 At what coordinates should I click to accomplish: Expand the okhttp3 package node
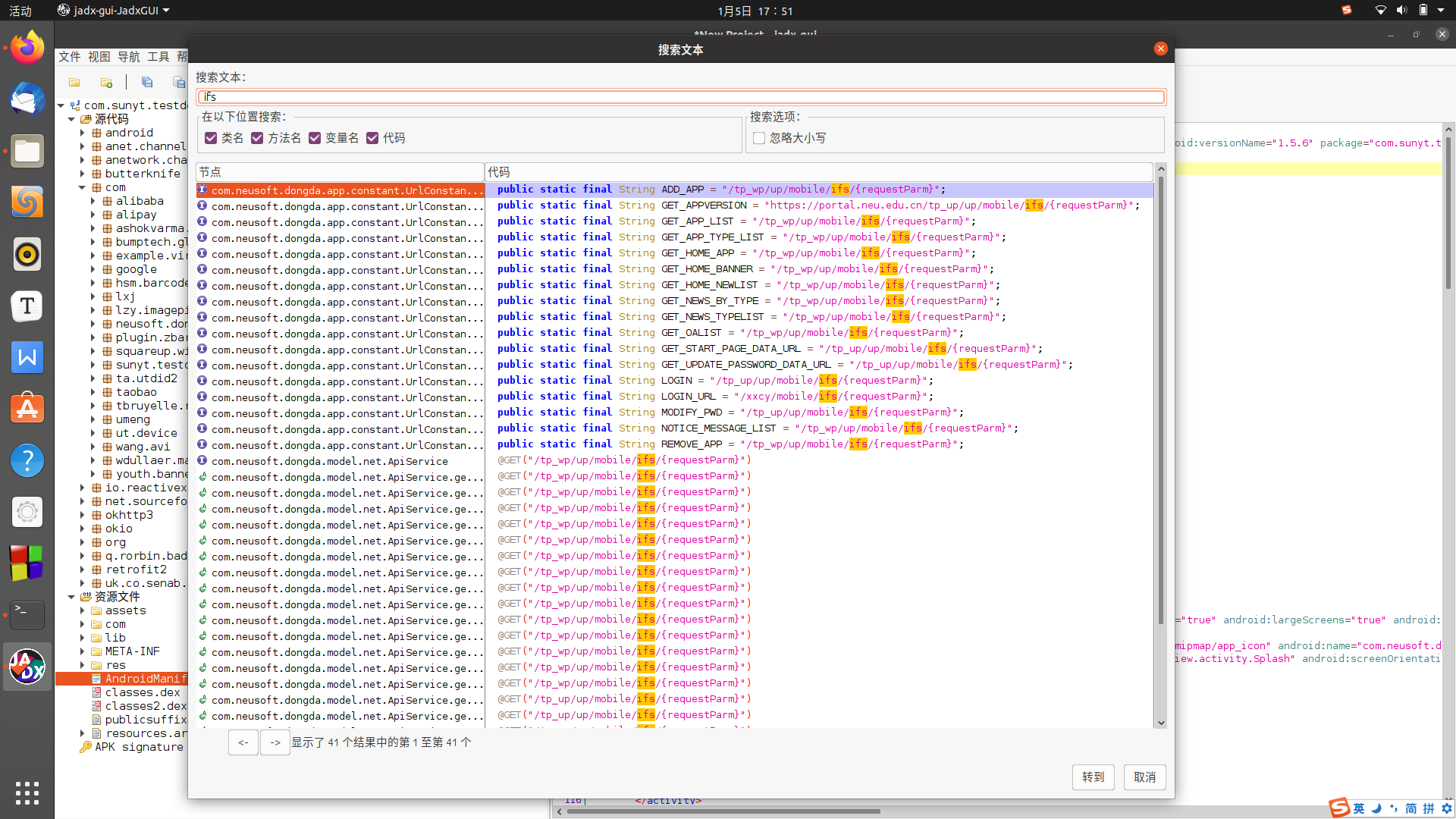click(82, 515)
